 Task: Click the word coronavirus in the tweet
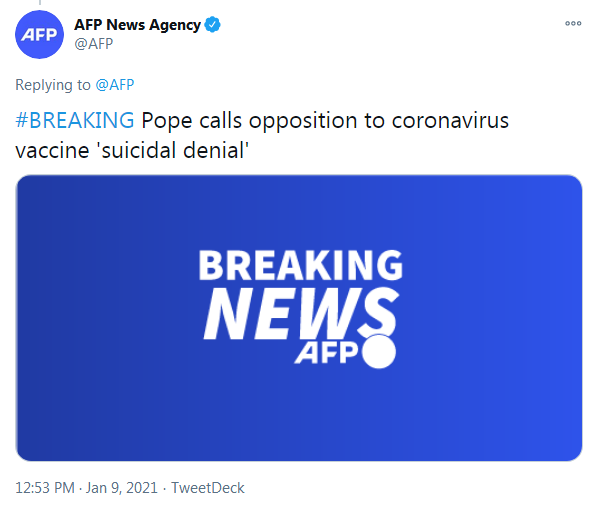[450, 120]
